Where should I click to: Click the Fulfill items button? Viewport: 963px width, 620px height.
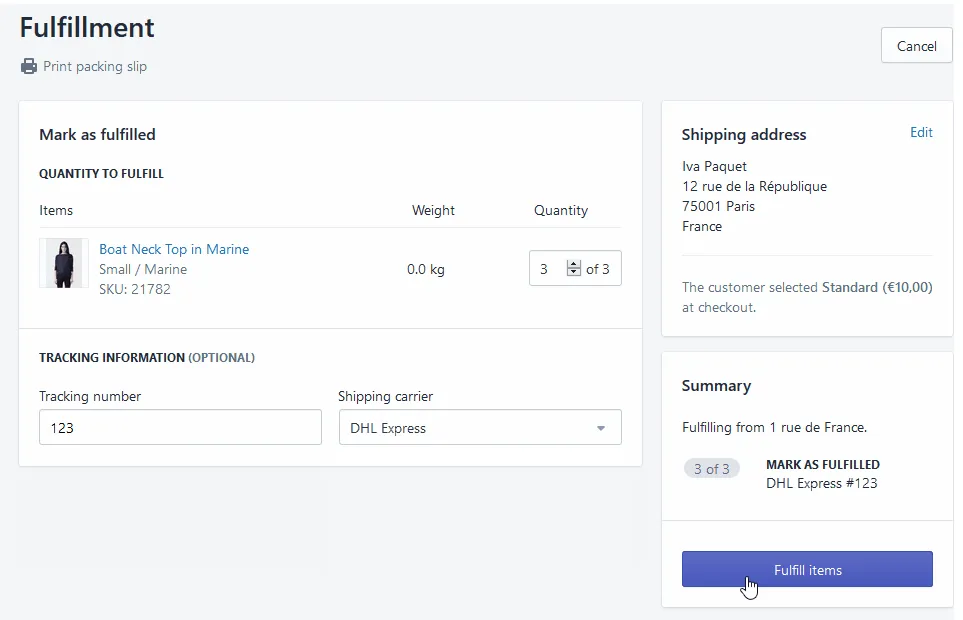[x=807, y=569]
